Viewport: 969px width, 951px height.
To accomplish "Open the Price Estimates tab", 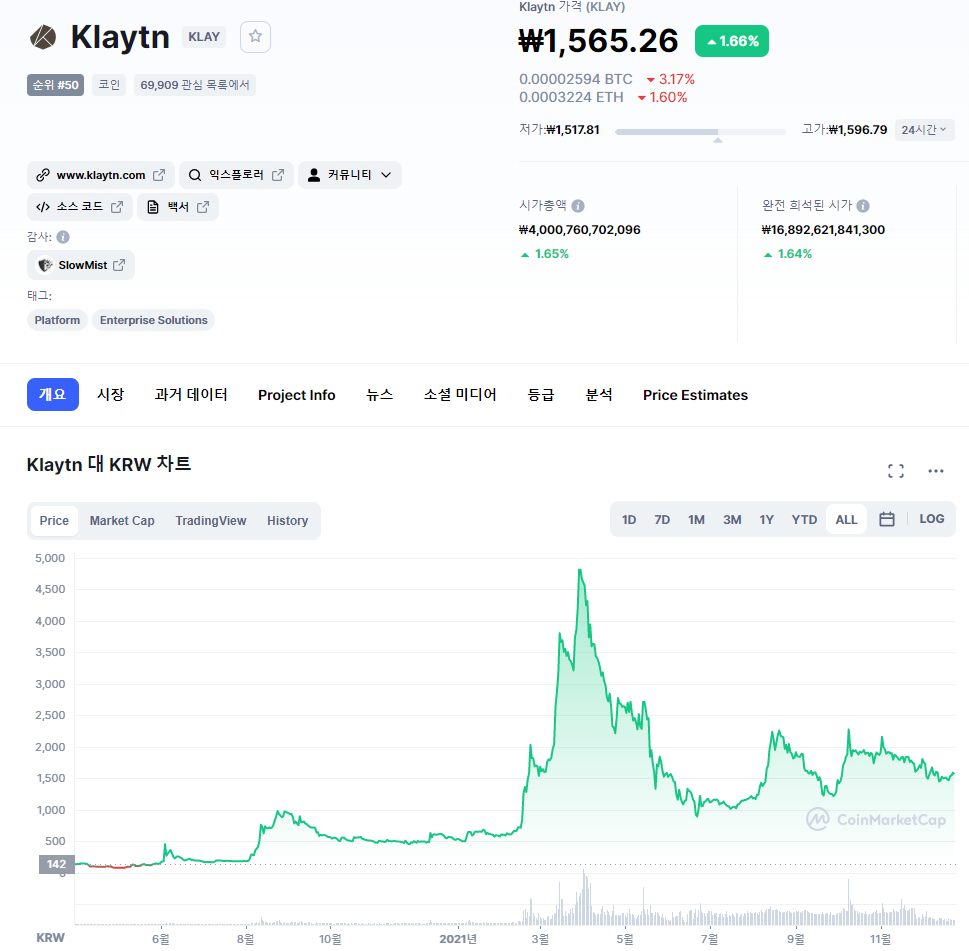I will [x=695, y=395].
